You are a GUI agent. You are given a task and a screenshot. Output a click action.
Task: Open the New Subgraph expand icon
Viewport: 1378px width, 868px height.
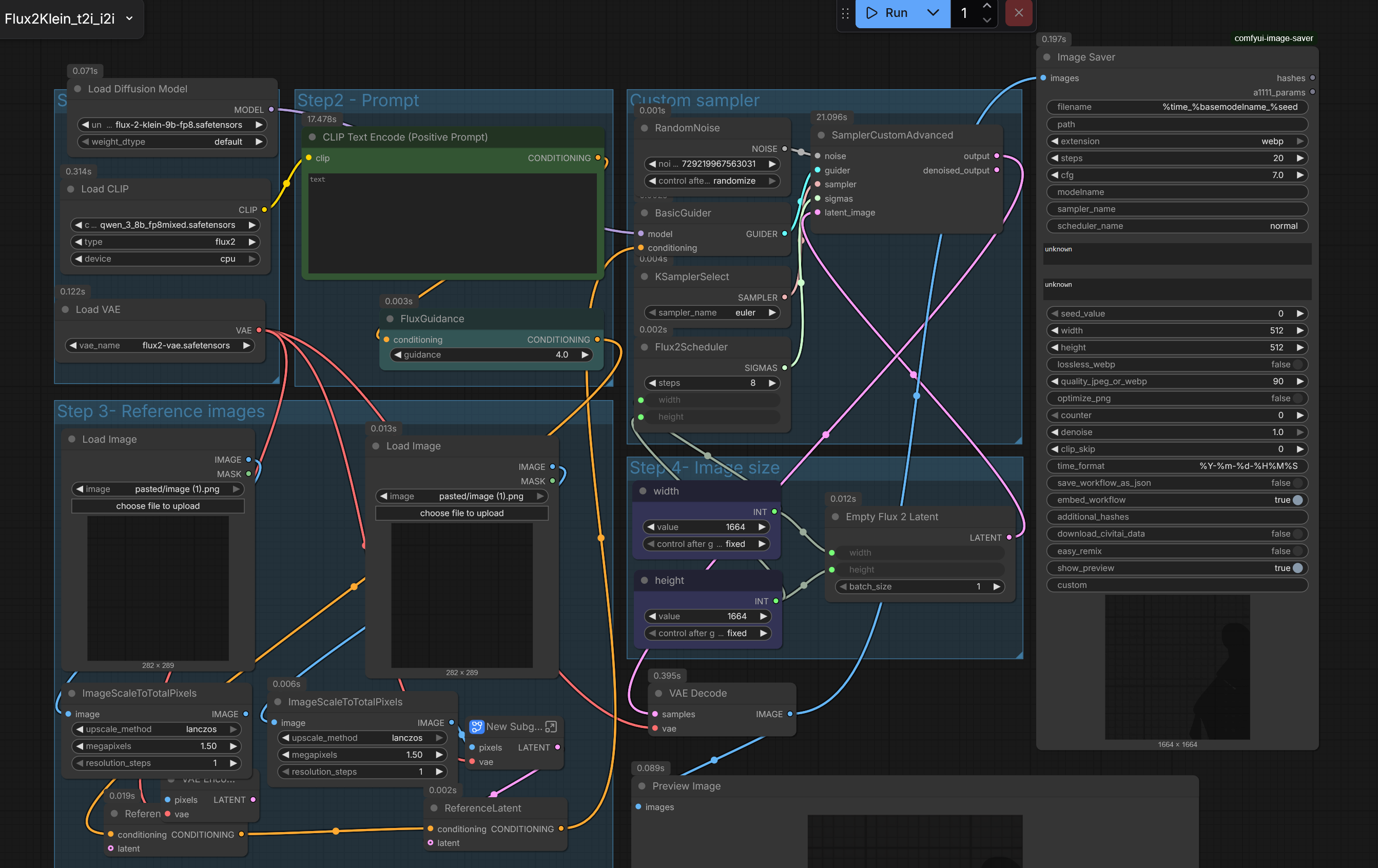[551, 727]
